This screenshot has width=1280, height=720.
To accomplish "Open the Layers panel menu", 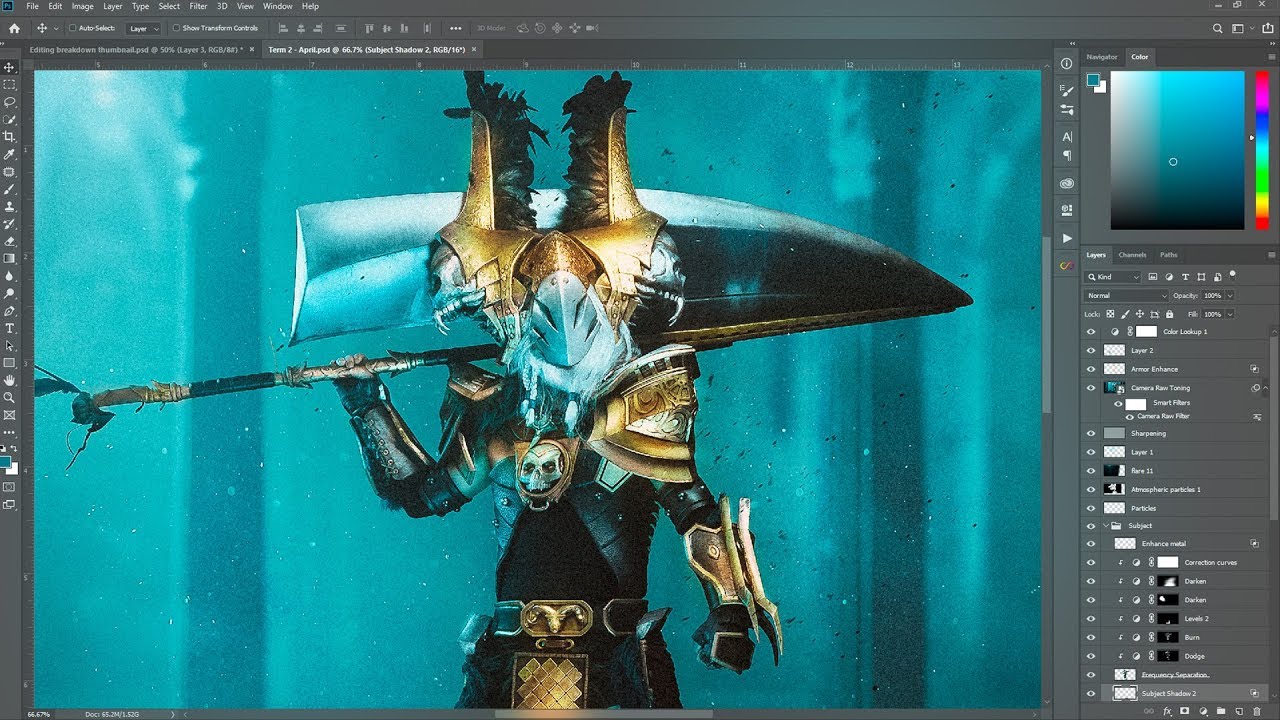I will point(1271,255).
